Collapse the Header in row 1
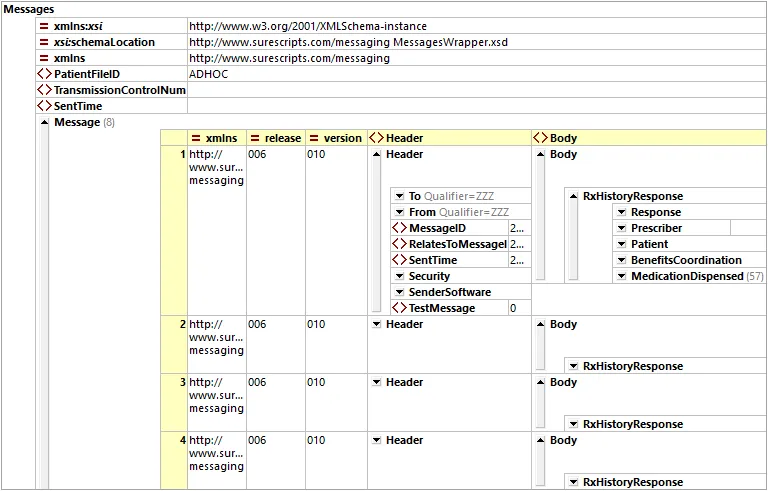The width and height of the screenshot is (768, 491). coord(376,154)
